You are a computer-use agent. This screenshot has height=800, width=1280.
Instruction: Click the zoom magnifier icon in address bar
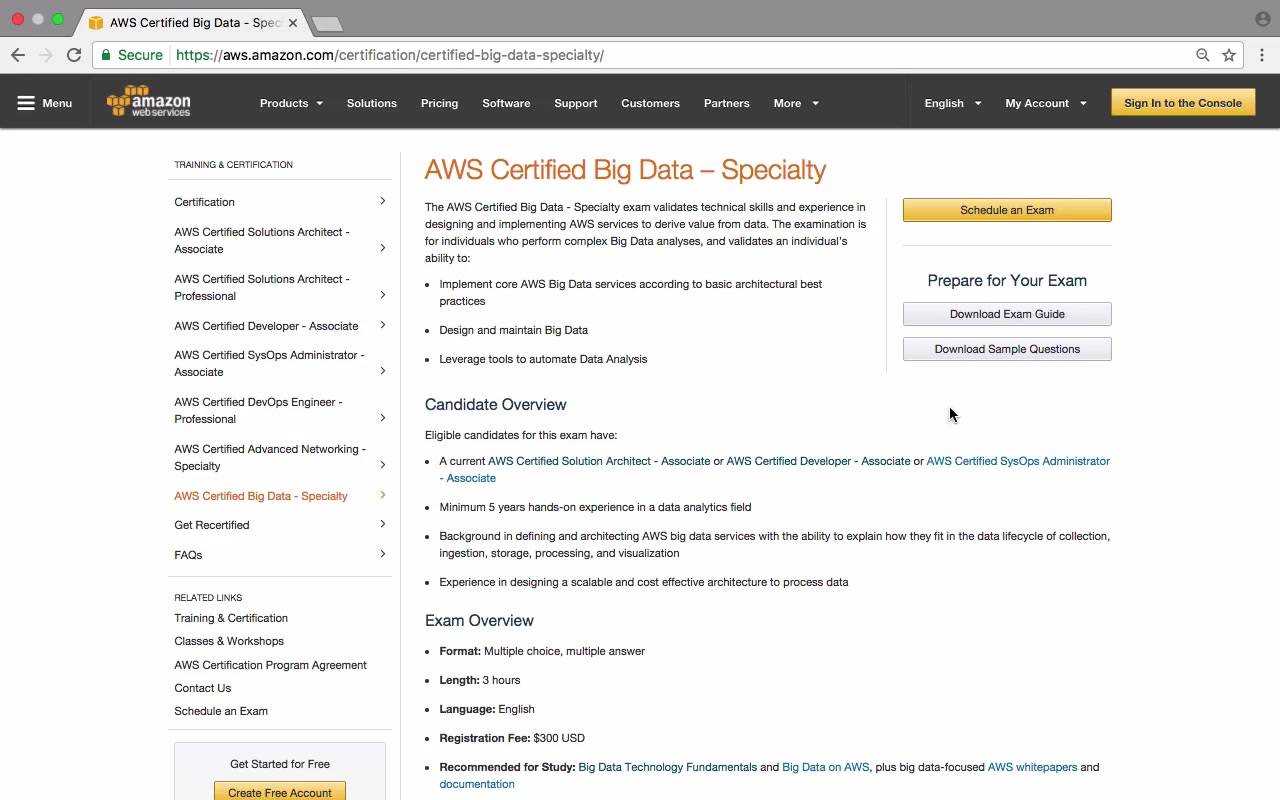pos(1203,55)
